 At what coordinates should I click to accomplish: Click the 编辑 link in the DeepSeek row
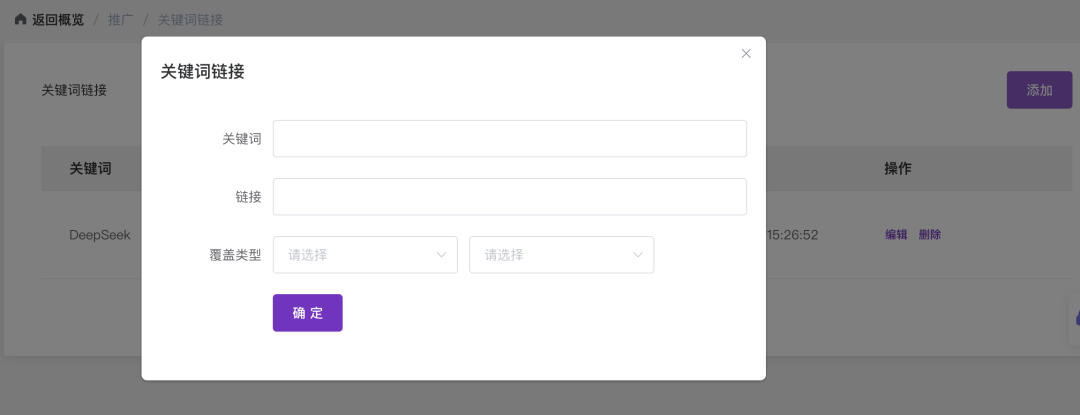[896, 235]
